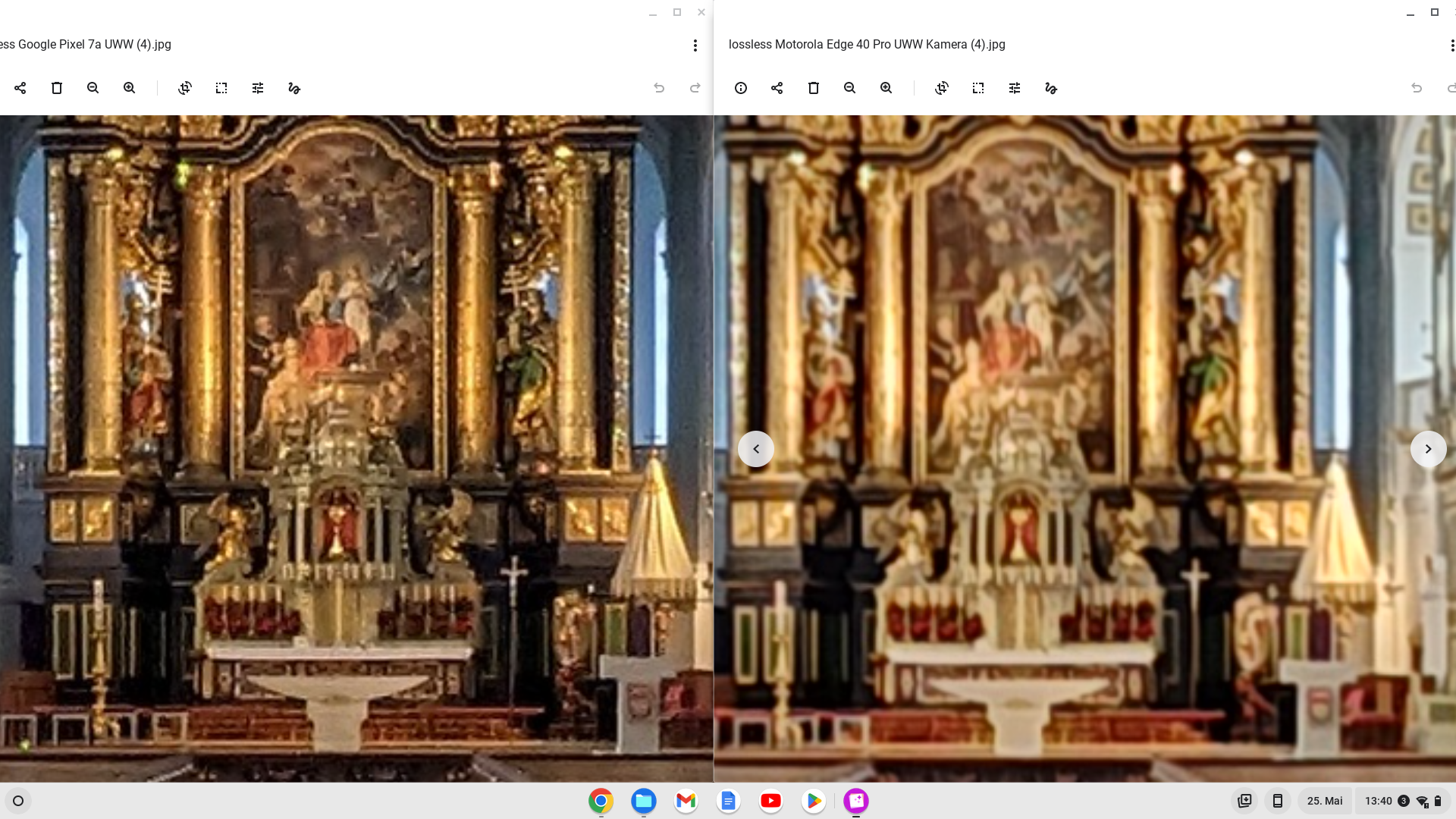The width and height of the screenshot is (1456, 819).
Task: Open quick settings at 13:40 clock
Action: 1402,801
